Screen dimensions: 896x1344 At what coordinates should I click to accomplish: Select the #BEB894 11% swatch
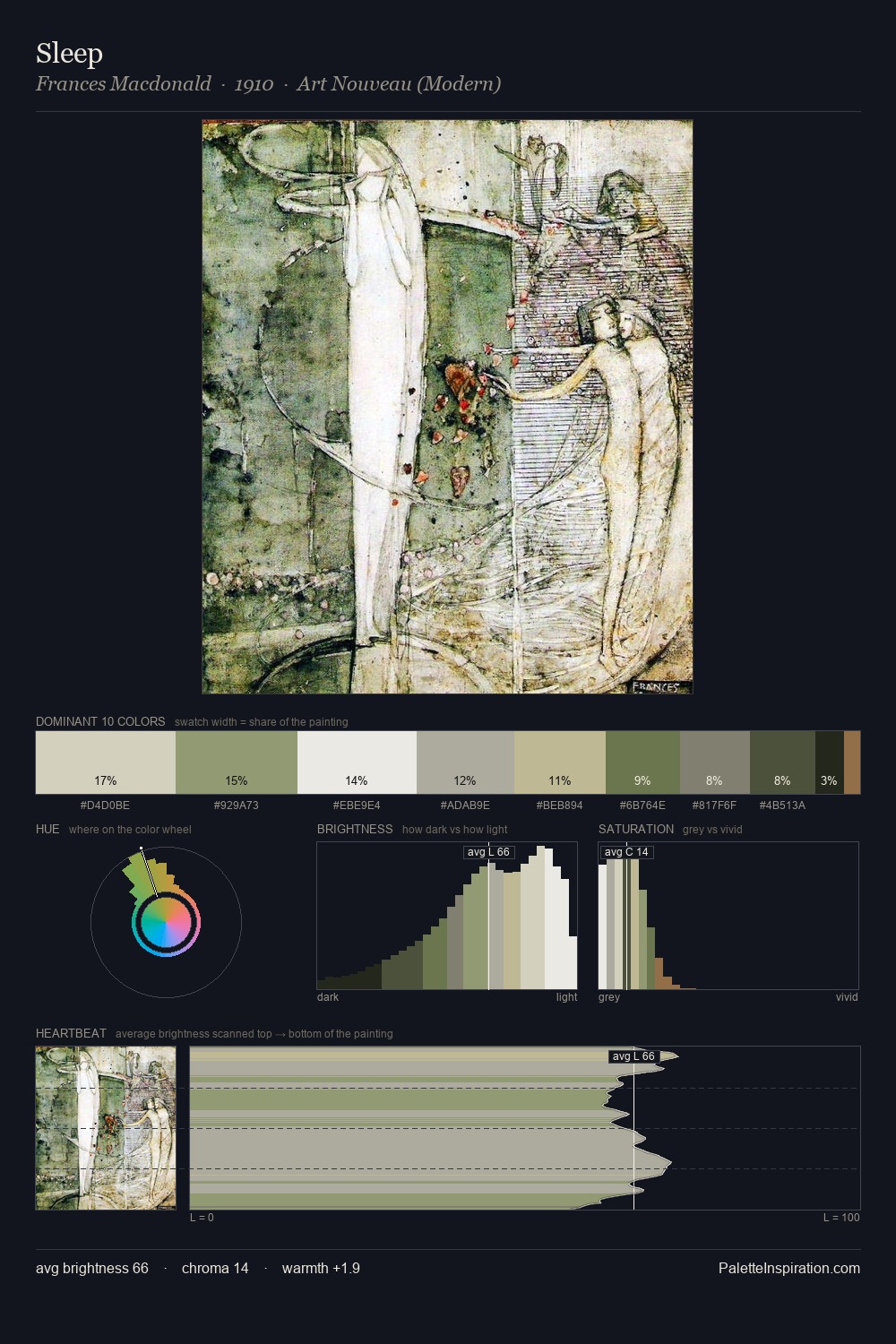point(560,762)
